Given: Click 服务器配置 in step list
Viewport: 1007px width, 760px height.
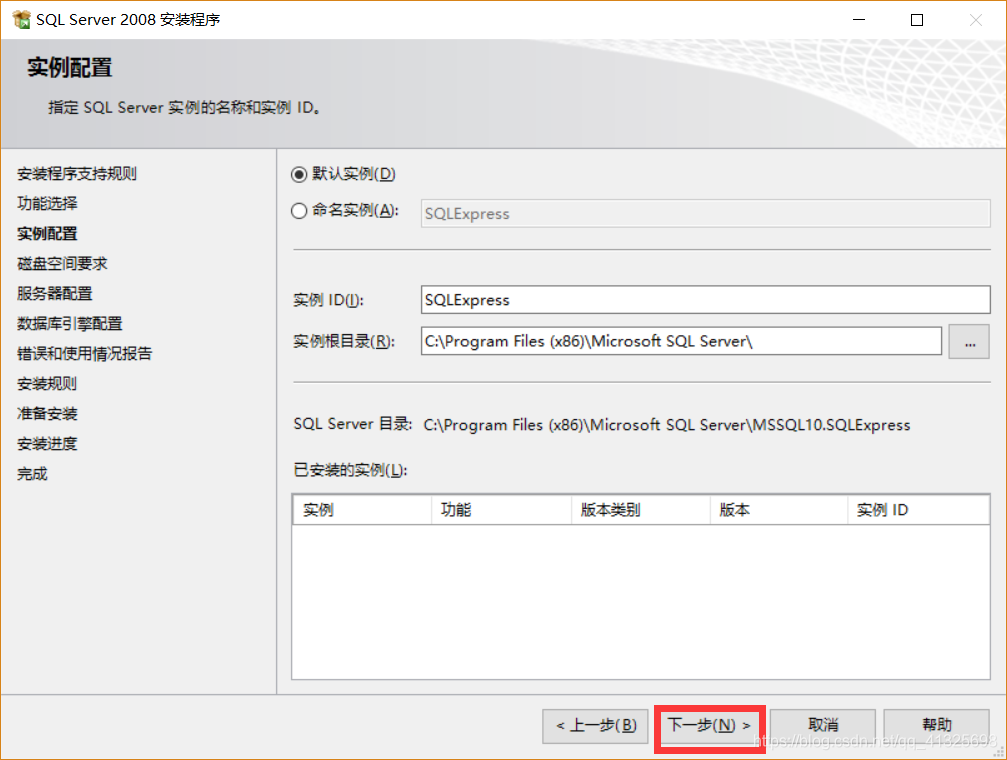Looking at the screenshot, I should 55,294.
